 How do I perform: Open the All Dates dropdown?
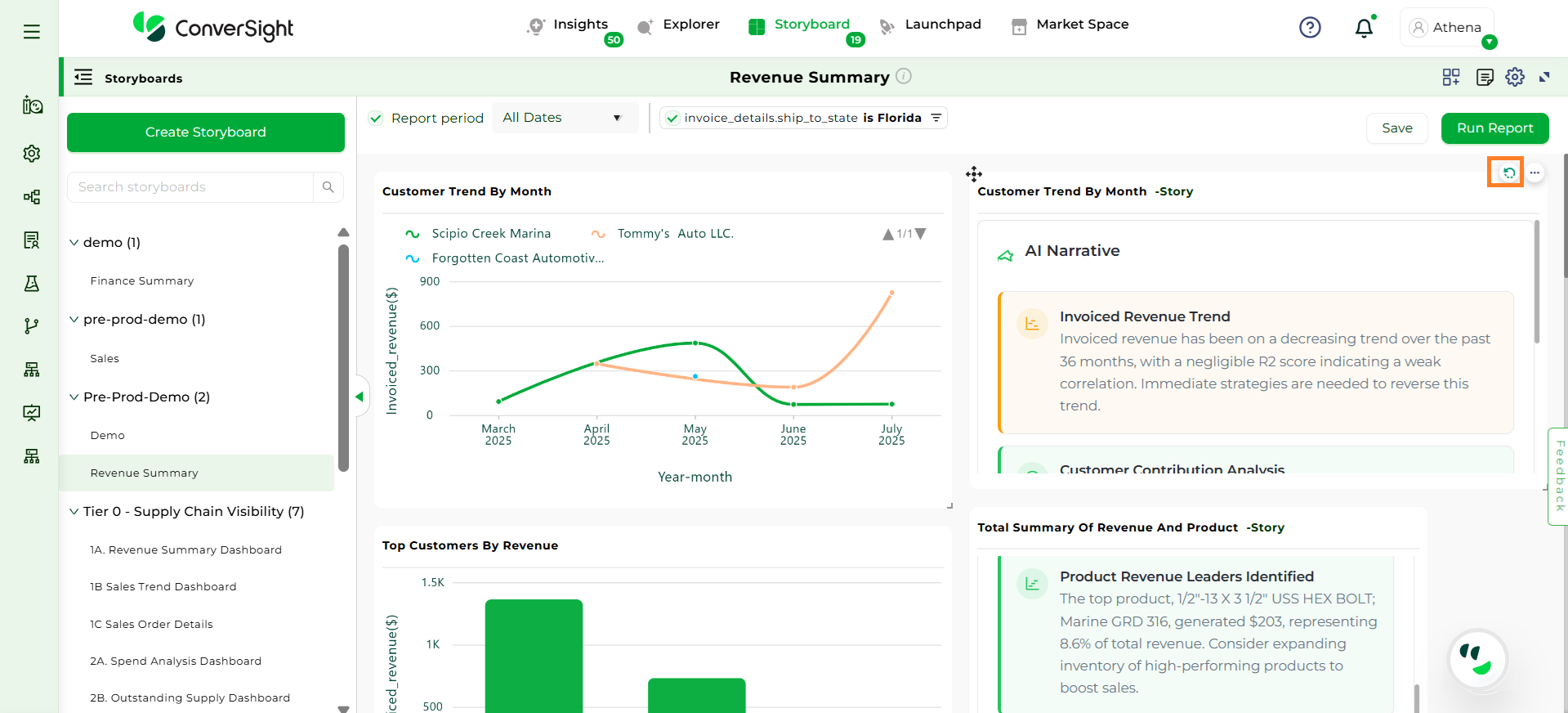click(x=562, y=118)
